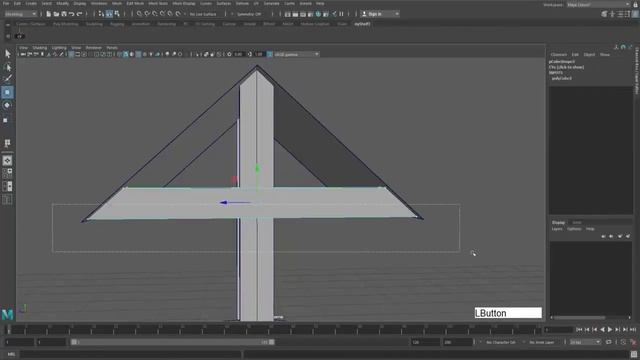Open the No Character Set dropdown
Screen dimensions: 640x360
[501, 342]
